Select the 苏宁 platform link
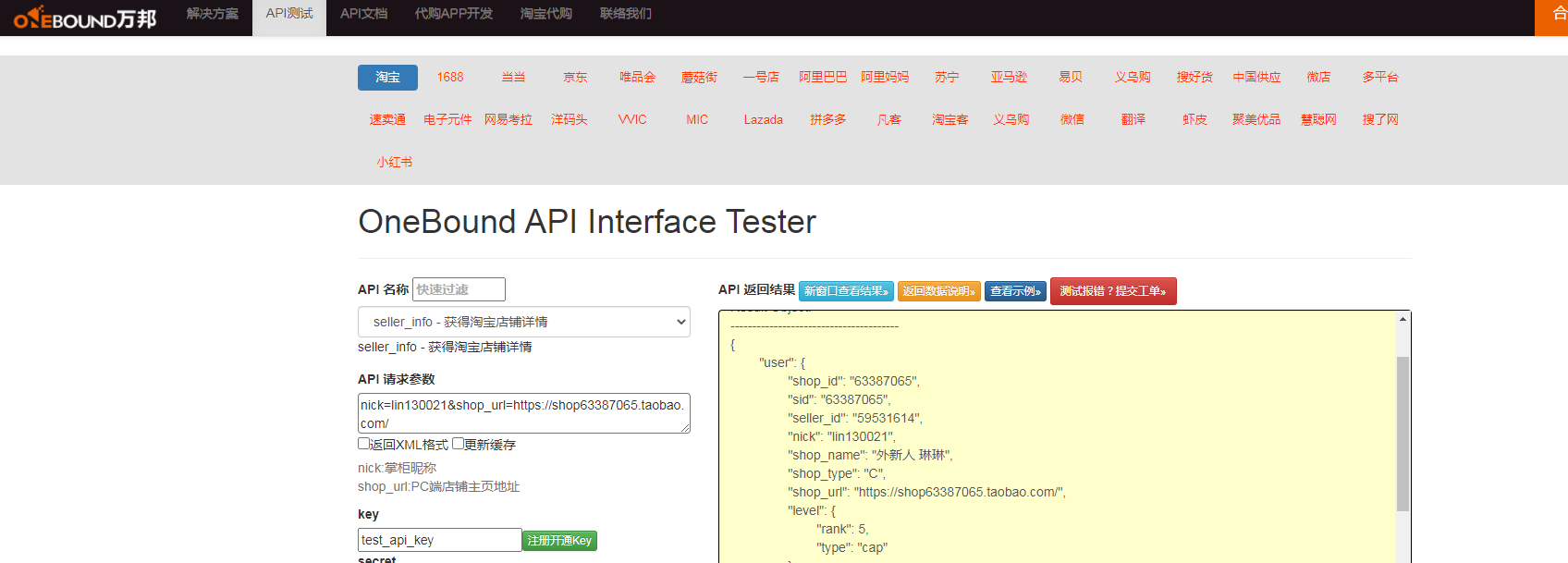 947,78
